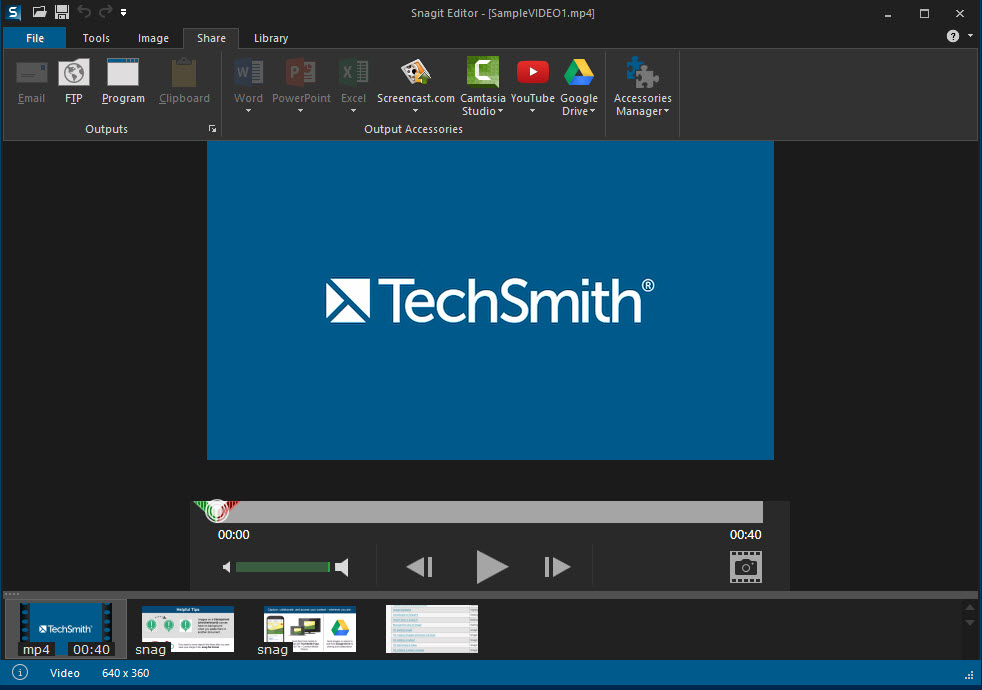Open the folder icon in quick access toolbar

(39, 12)
